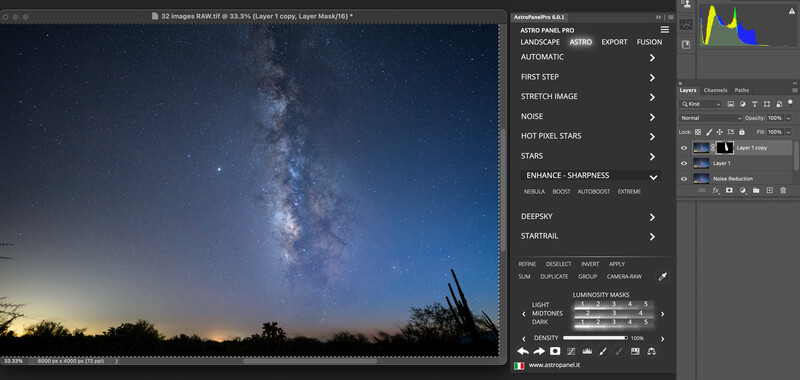Toggle lock artboard nesting
800x380 pixels.
pos(731,132)
